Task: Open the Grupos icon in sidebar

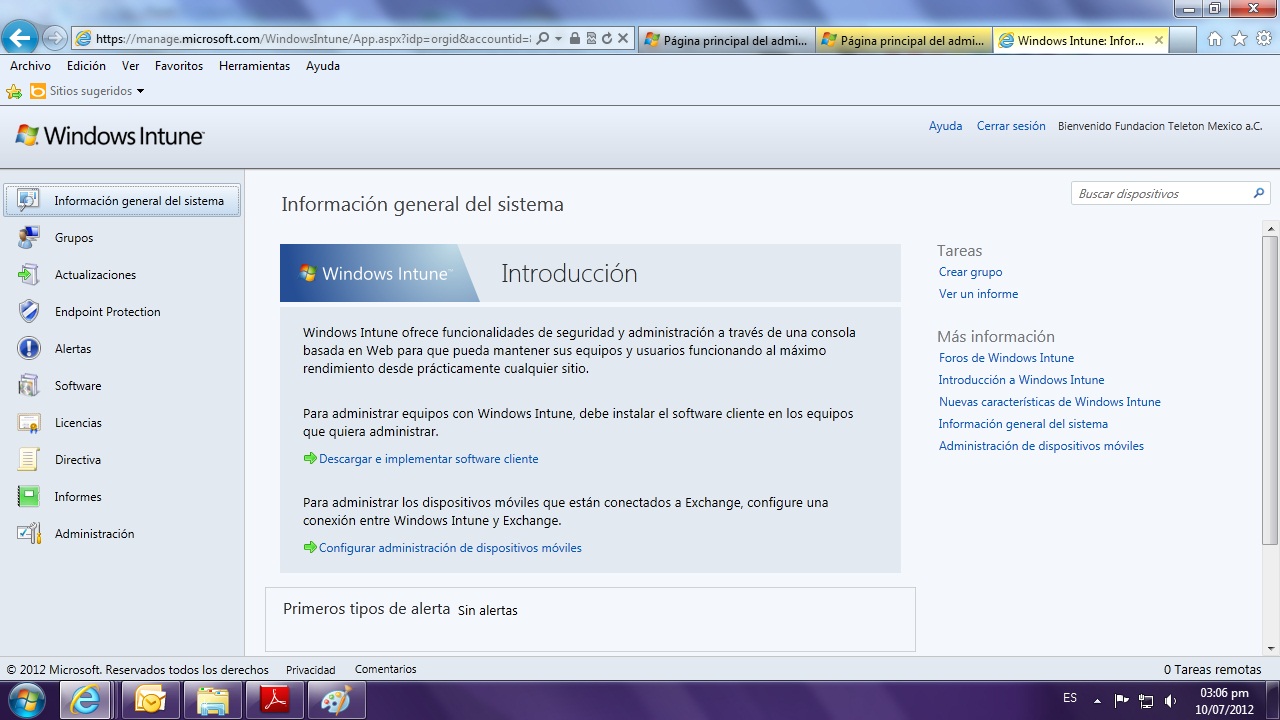Action: (29, 237)
